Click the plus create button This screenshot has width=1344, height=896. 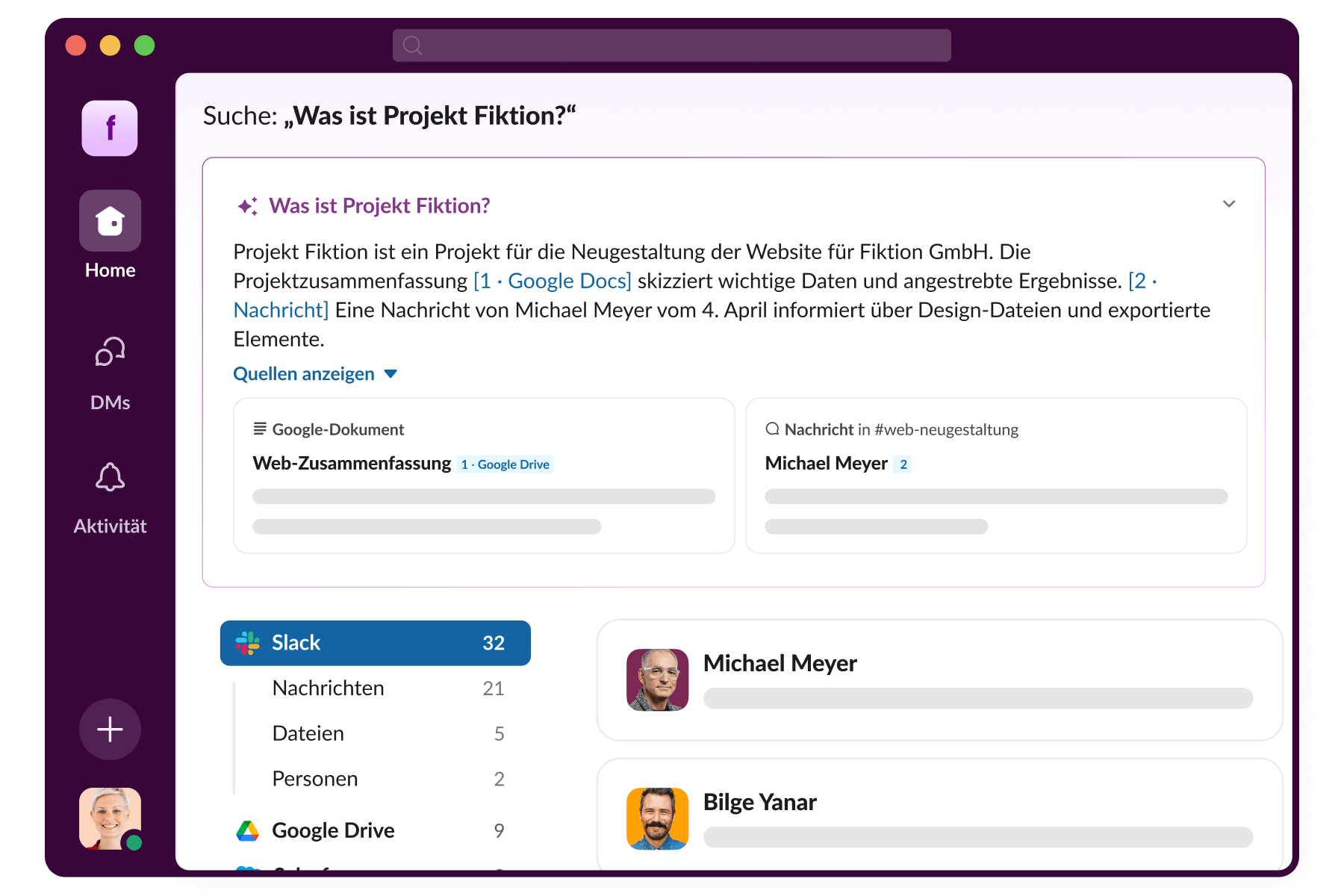pyautogui.click(x=110, y=729)
